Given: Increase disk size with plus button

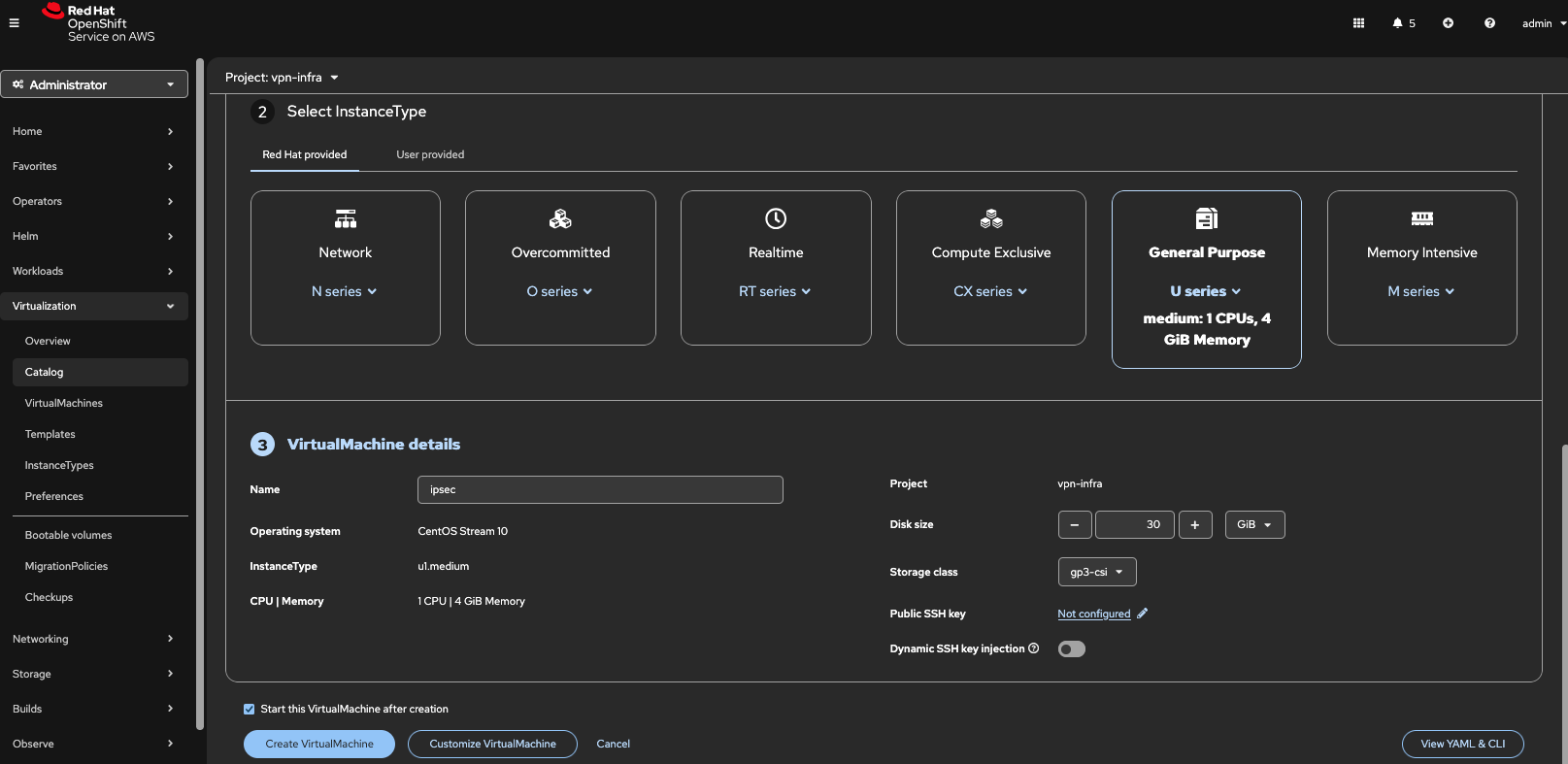Looking at the screenshot, I should 1195,525.
